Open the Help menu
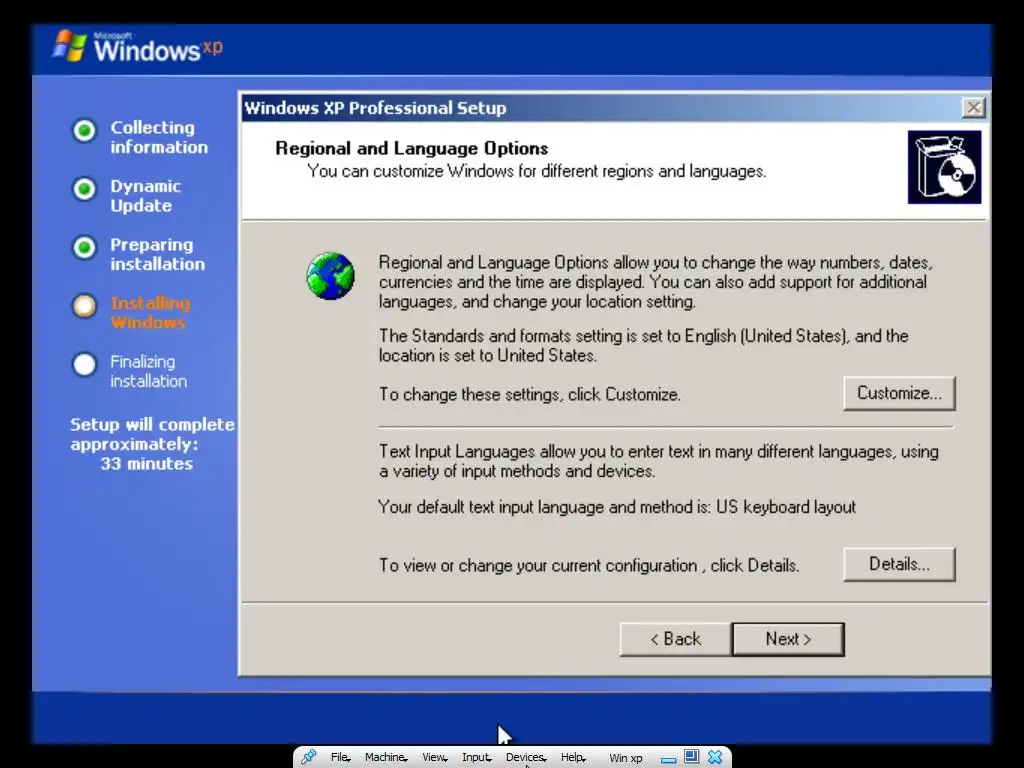The height and width of the screenshot is (768, 1024). [x=573, y=757]
